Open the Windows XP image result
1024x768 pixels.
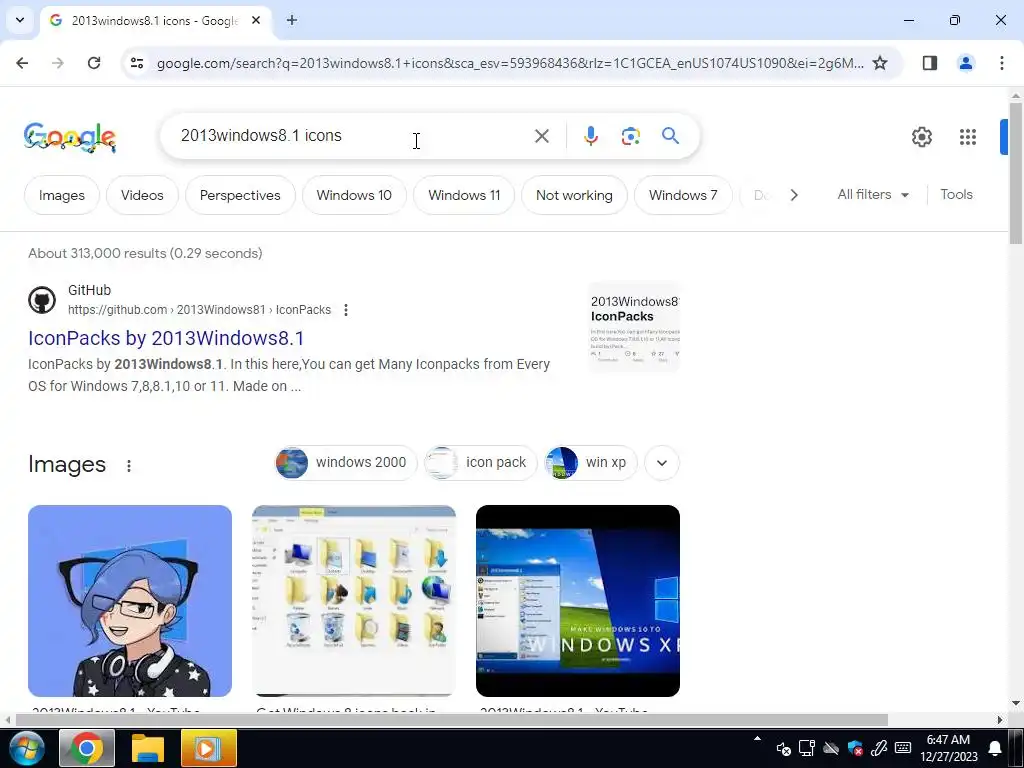tap(578, 601)
